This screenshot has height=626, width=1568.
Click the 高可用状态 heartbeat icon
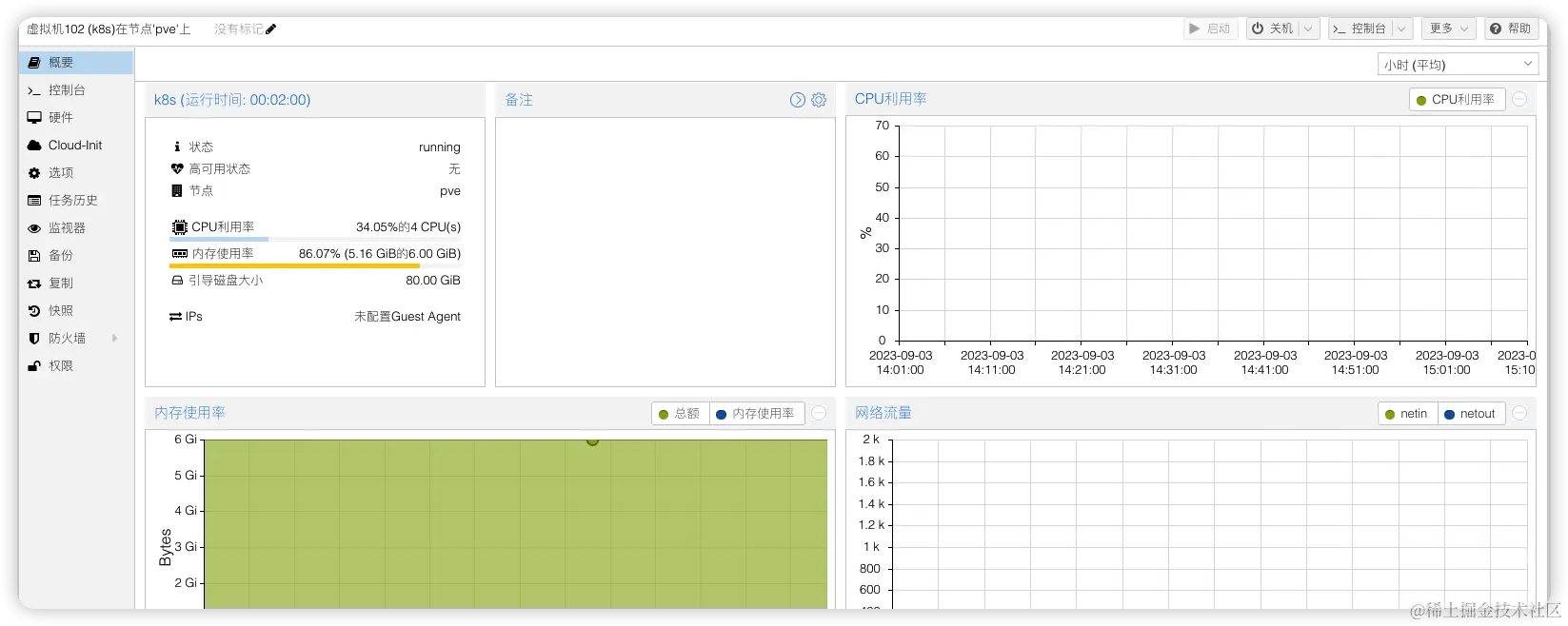[177, 168]
